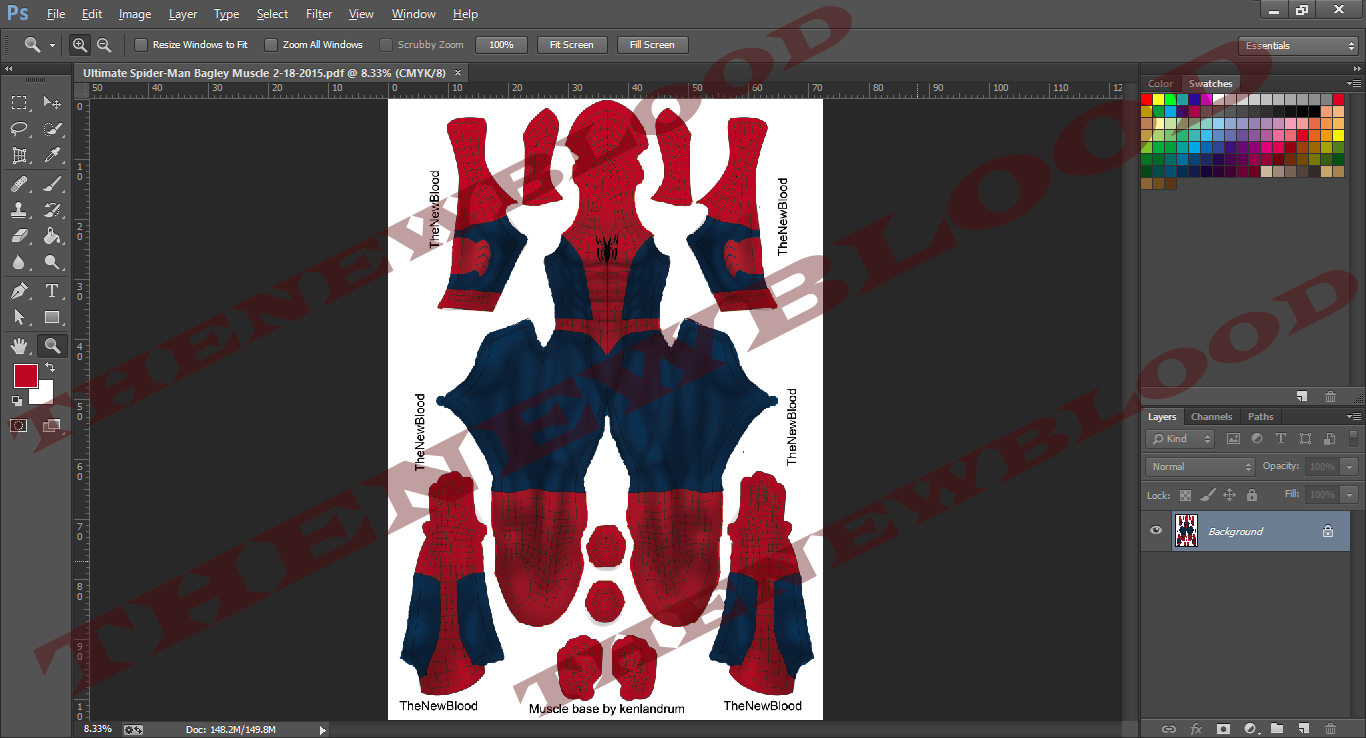Open the File menu
Viewport: 1366px width, 738px height.
(56, 14)
